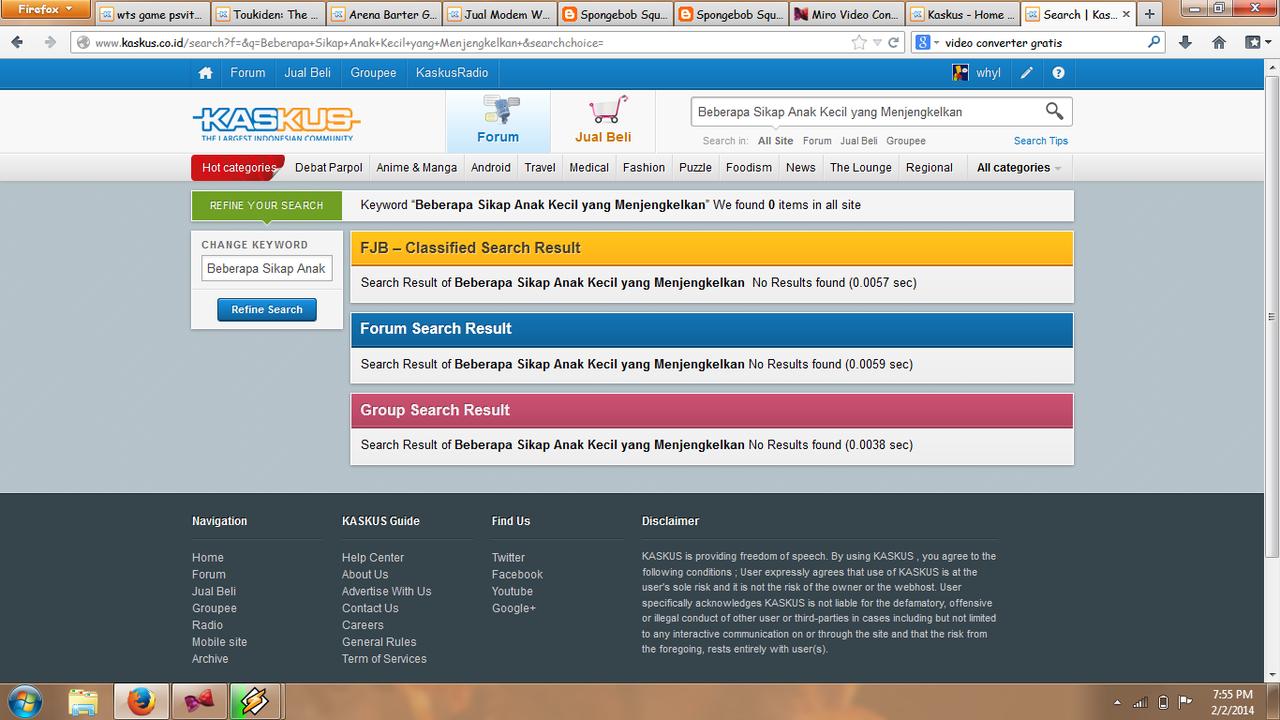Open the whyl user menu

coord(988,73)
